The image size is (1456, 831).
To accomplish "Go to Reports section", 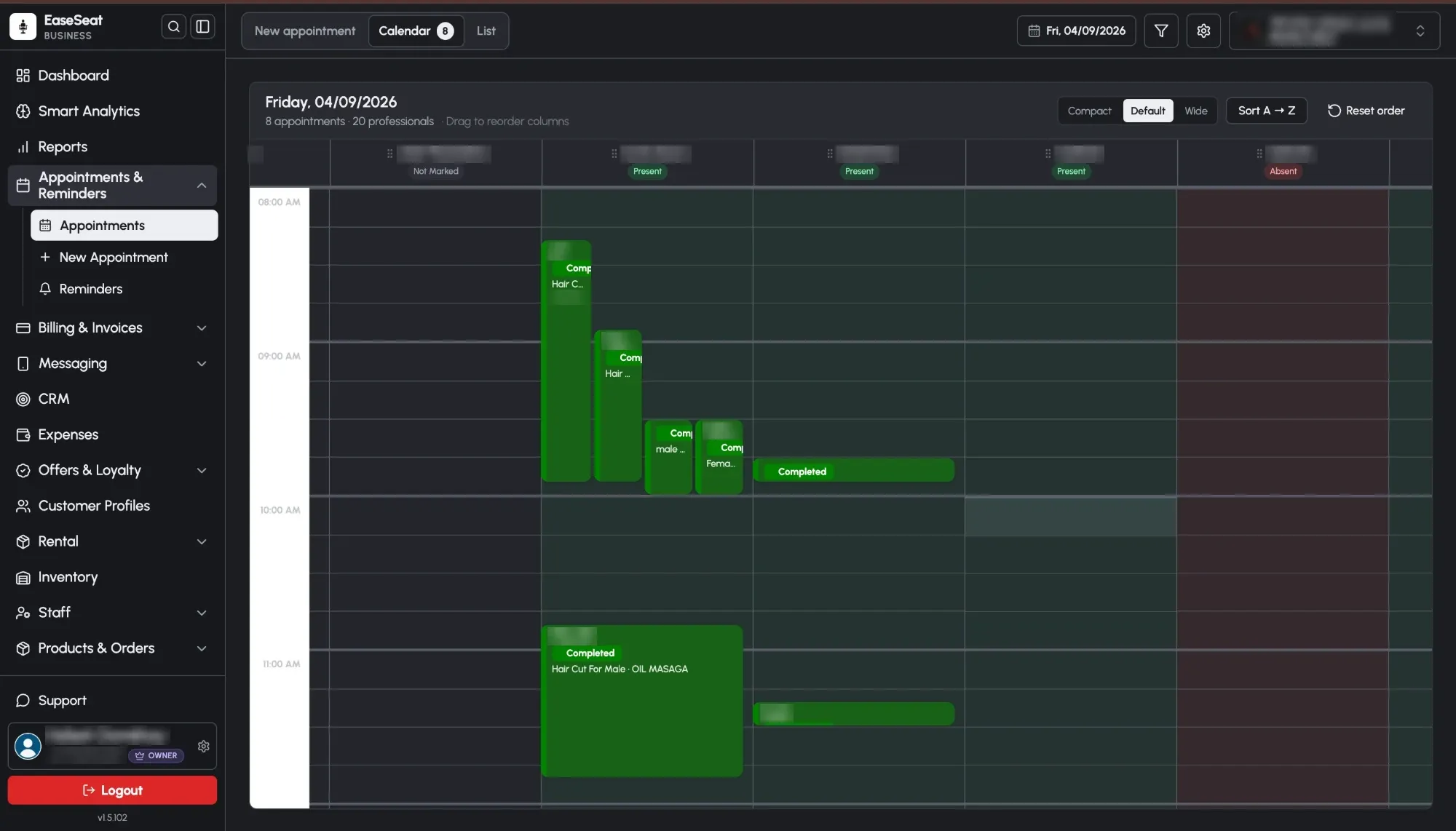I will click(112, 147).
